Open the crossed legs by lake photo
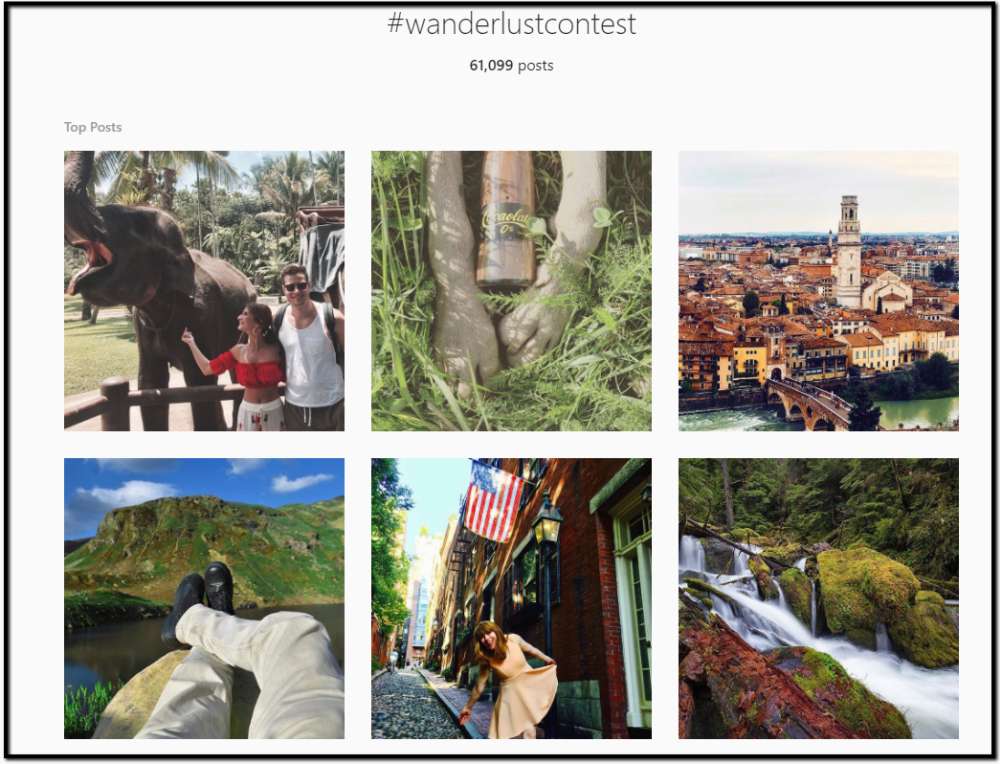Screen dimensions: 1000x764 (204, 598)
